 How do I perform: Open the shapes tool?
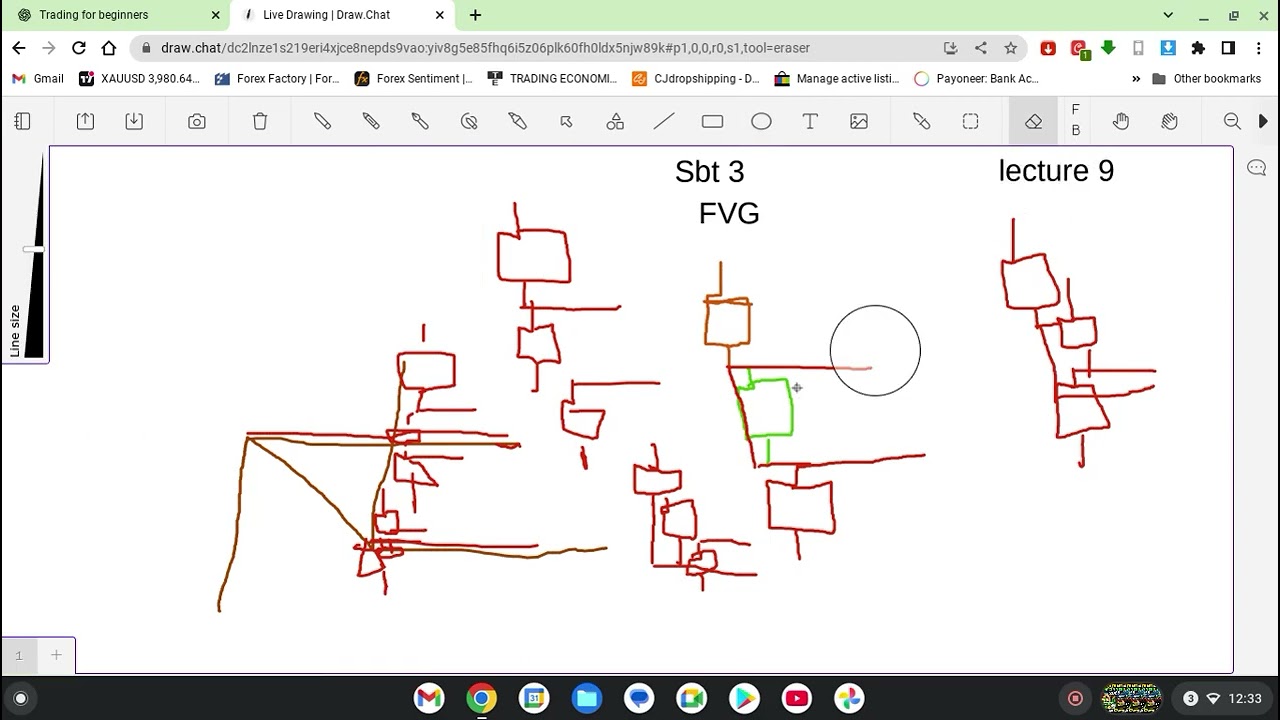coord(615,121)
